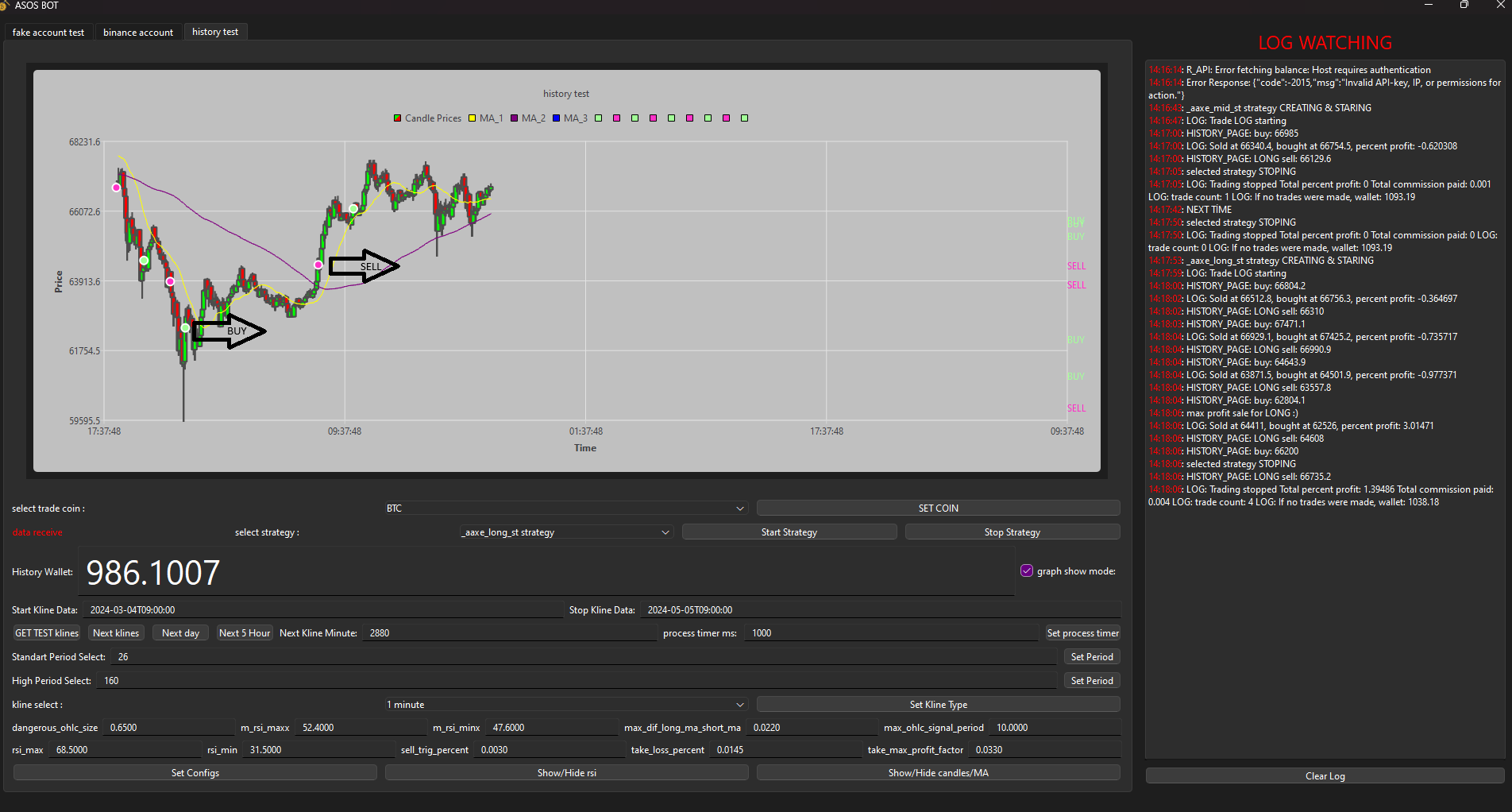1512x812 pixels.
Task: Click the Show/Hide rsi button
Action: (566, 773)
